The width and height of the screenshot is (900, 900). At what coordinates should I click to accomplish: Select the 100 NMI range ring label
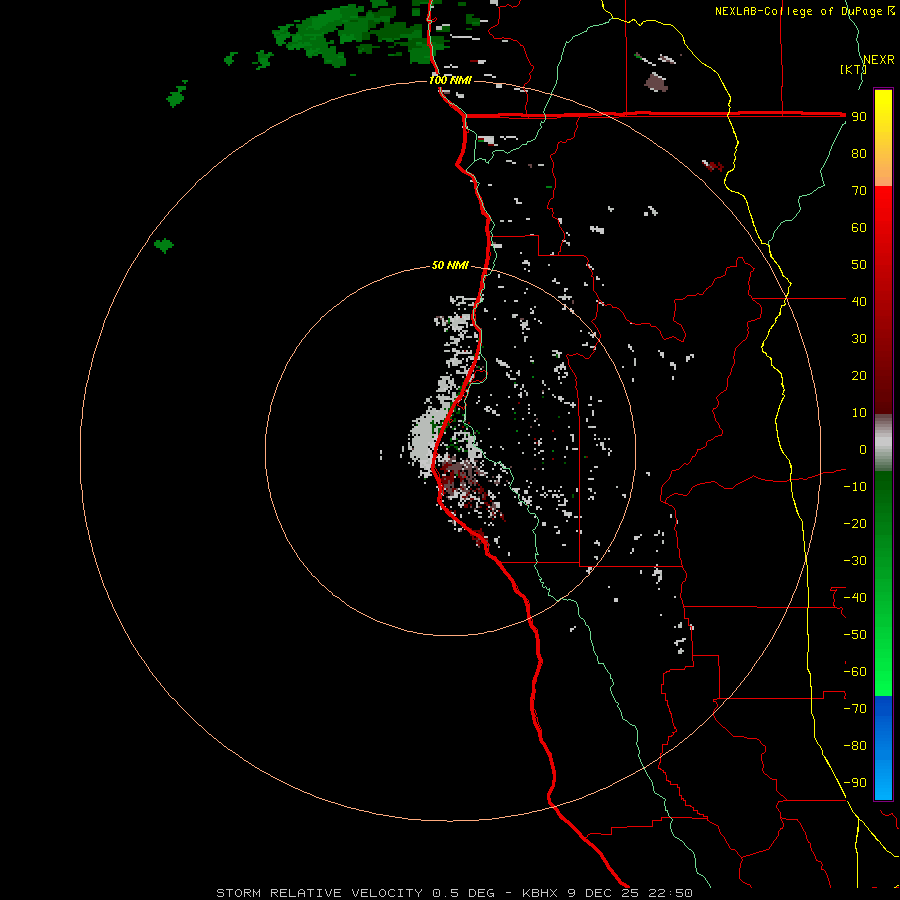450,80
